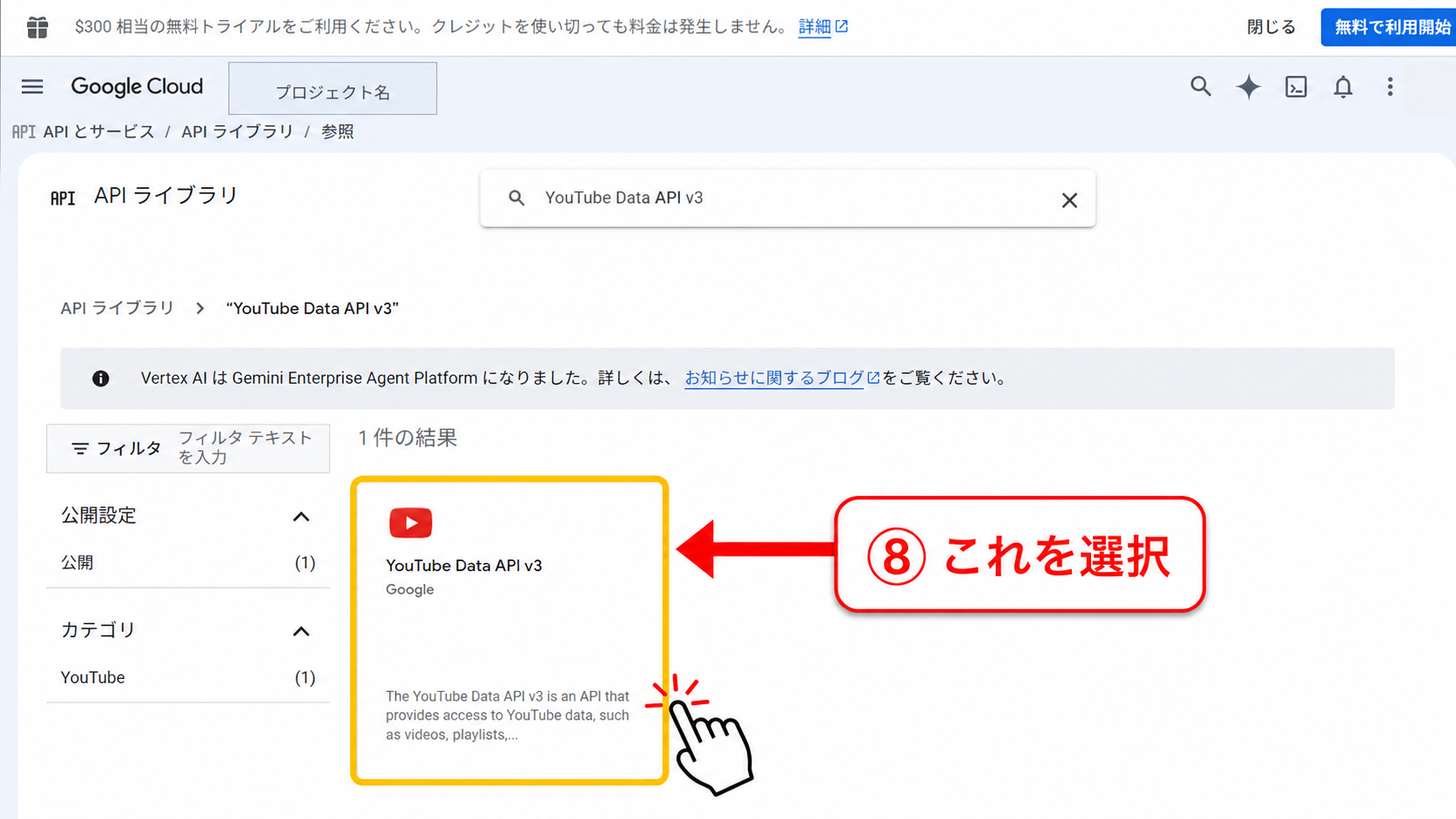
Task: Click the 詳細 link in trial banner
Action: (823, 27)
